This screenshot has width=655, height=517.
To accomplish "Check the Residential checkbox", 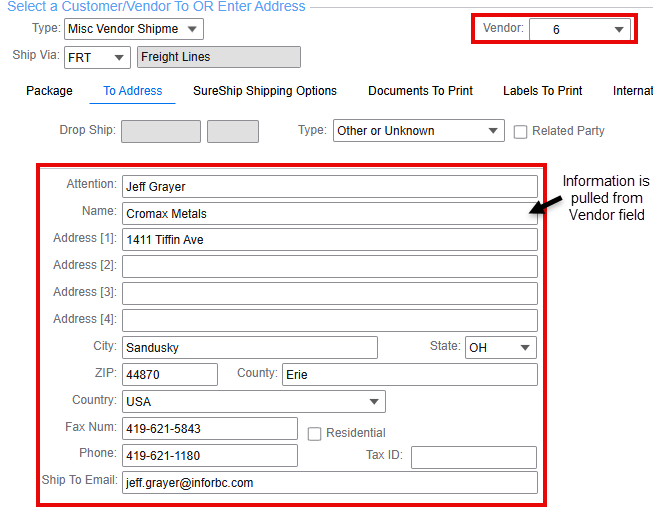I will (315, 434).
